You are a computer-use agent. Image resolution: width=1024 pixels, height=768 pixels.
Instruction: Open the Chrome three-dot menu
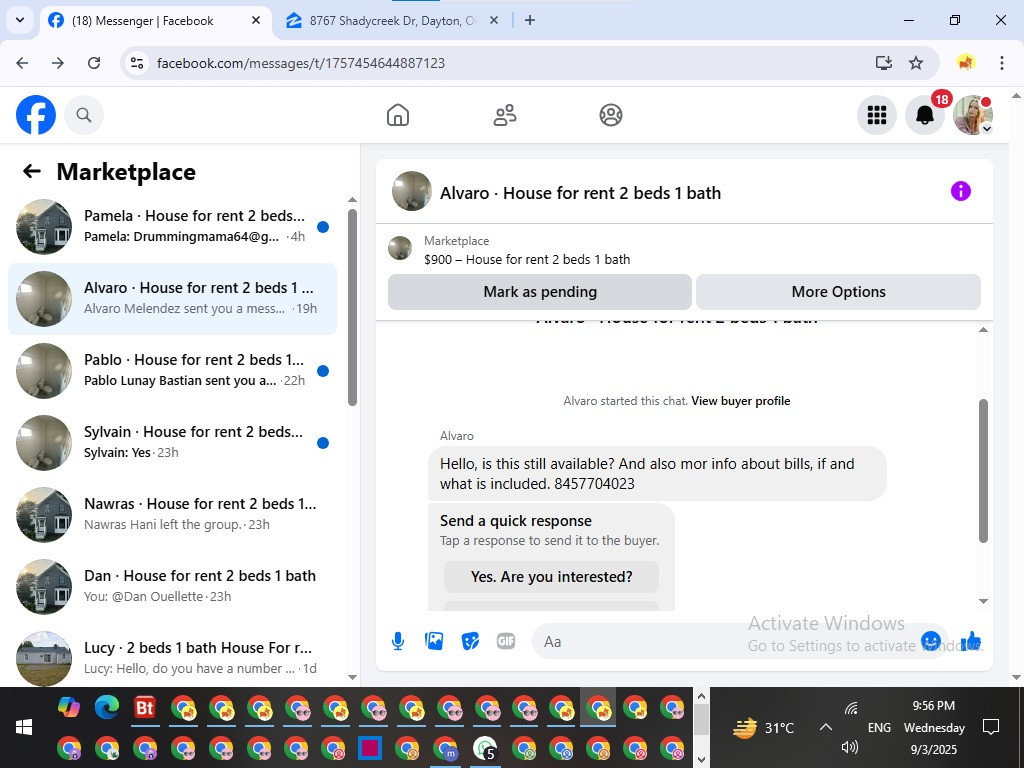(1002, 63)
